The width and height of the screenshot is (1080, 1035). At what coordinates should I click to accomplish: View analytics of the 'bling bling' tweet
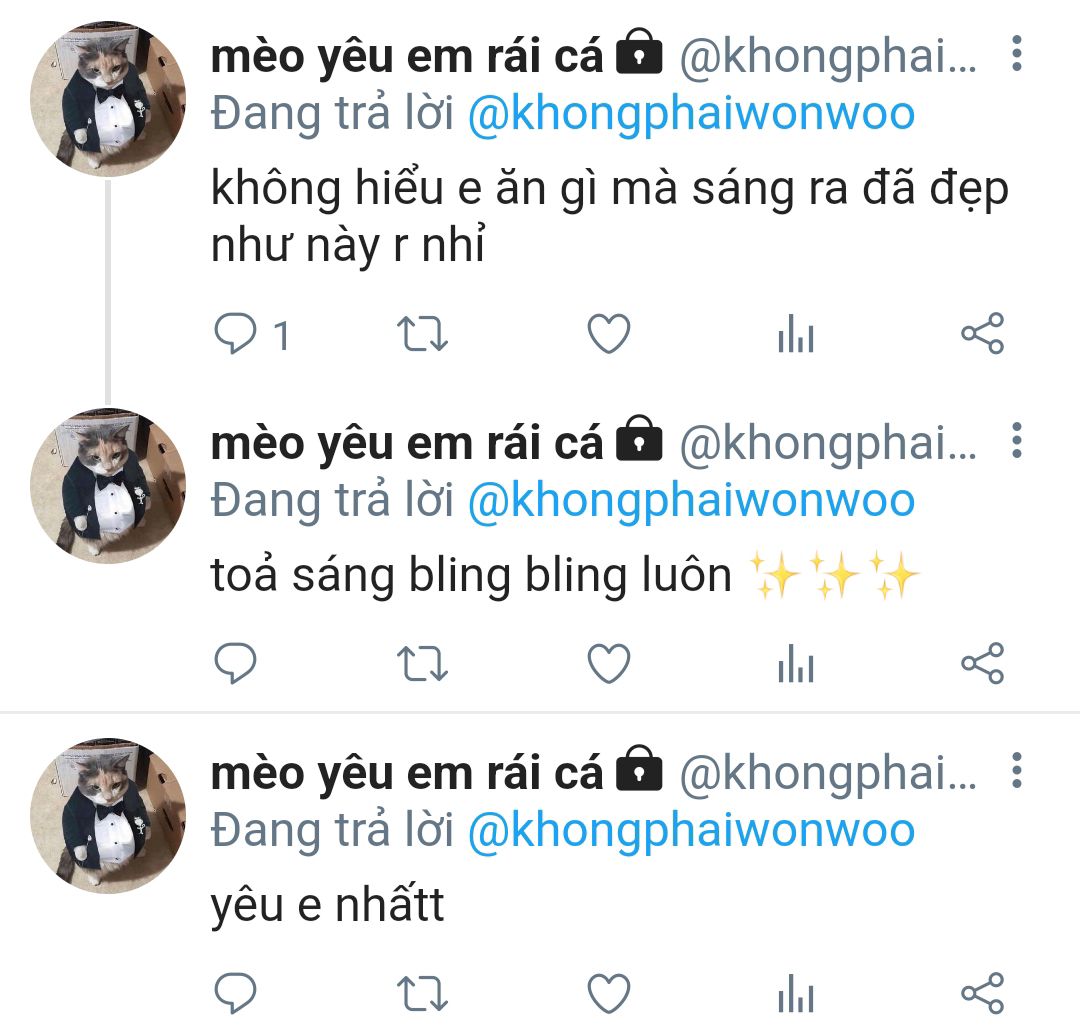point(796,664)
